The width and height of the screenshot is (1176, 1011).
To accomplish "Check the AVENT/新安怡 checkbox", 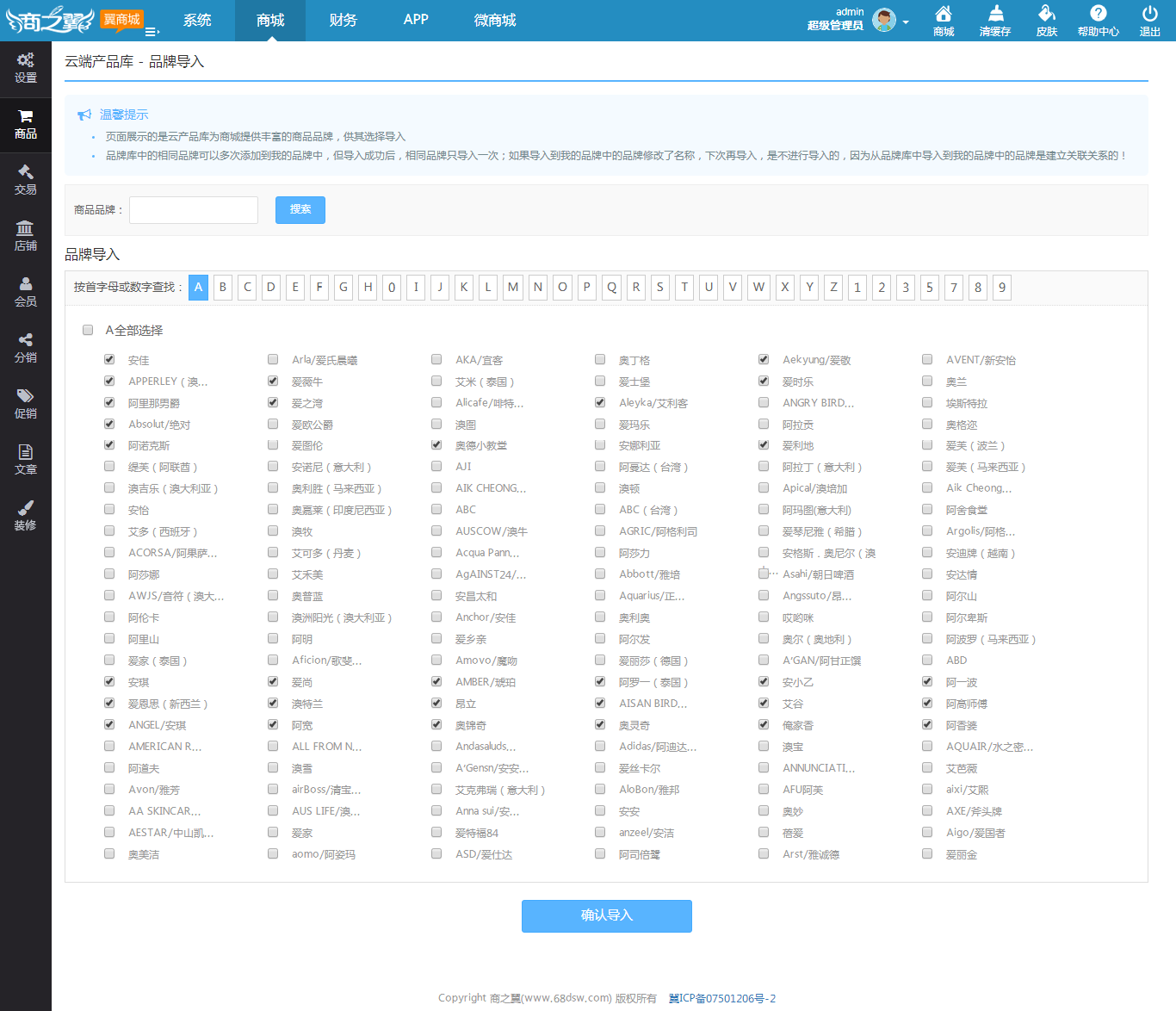I will (927, 359).
